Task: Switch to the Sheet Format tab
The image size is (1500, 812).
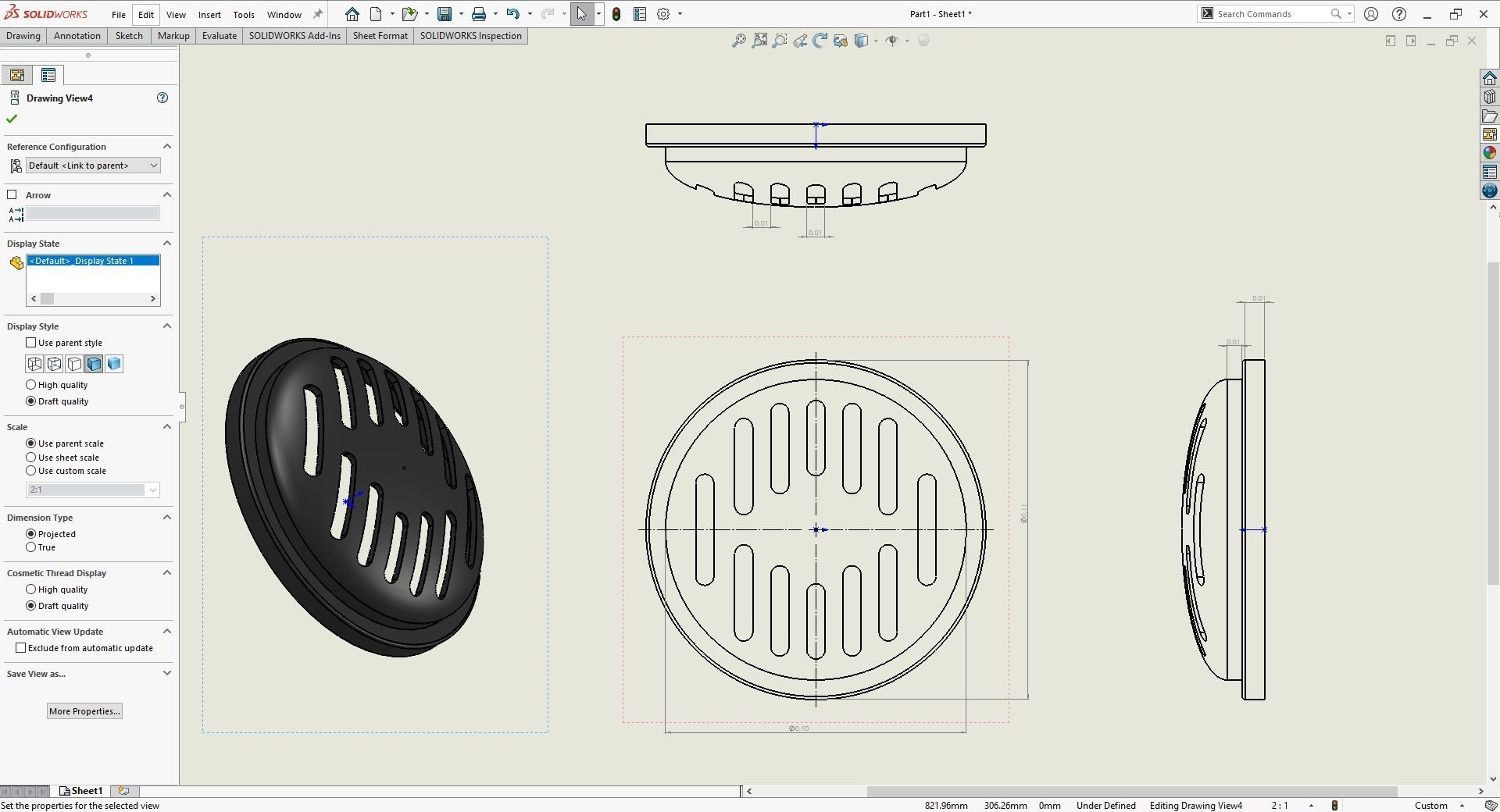Action: point(380,36)
